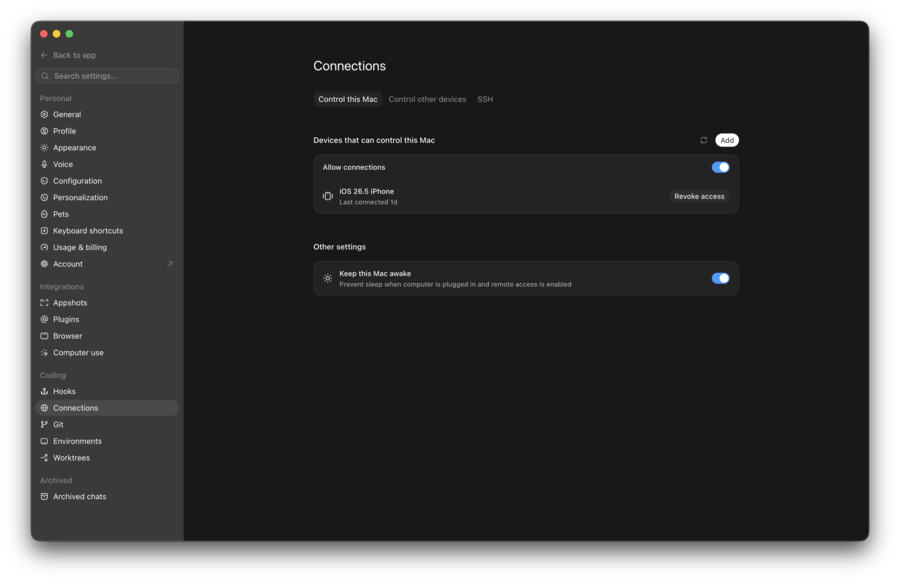900x582 pixels.
Task: Click the Browser window icon
Action: click(44, 336)
